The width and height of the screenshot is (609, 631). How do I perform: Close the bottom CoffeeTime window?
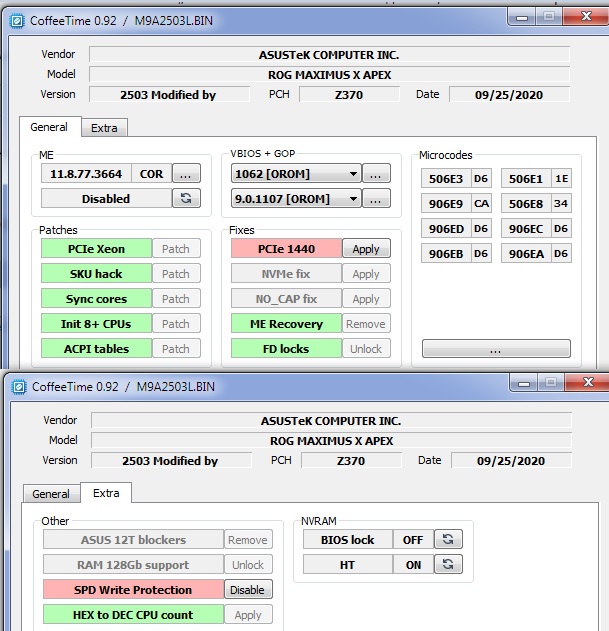(x=588, y=382)
